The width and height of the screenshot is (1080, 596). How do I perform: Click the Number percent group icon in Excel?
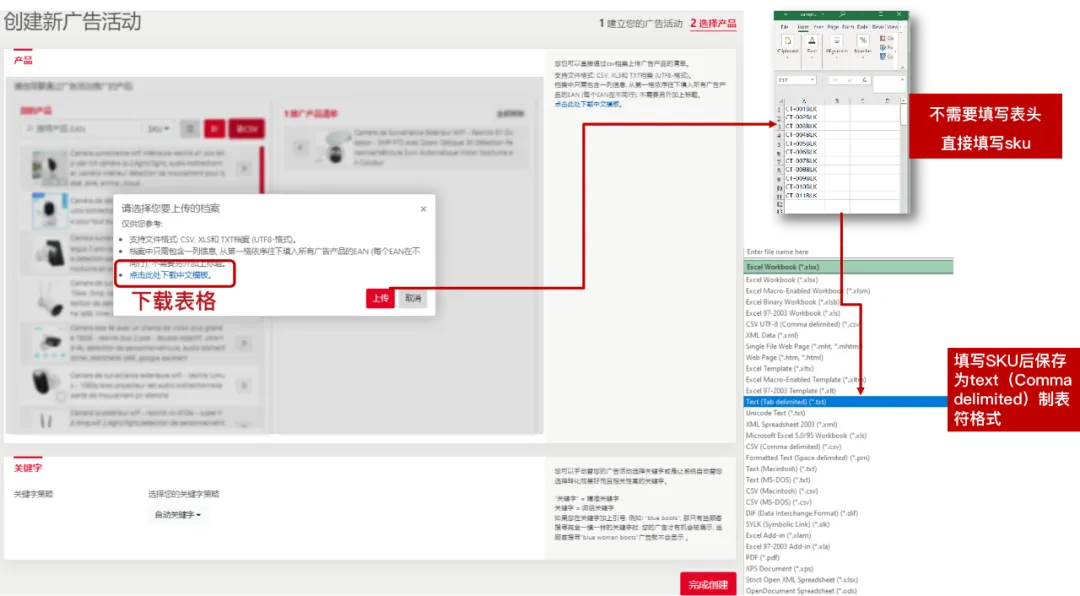pos(863,40)
